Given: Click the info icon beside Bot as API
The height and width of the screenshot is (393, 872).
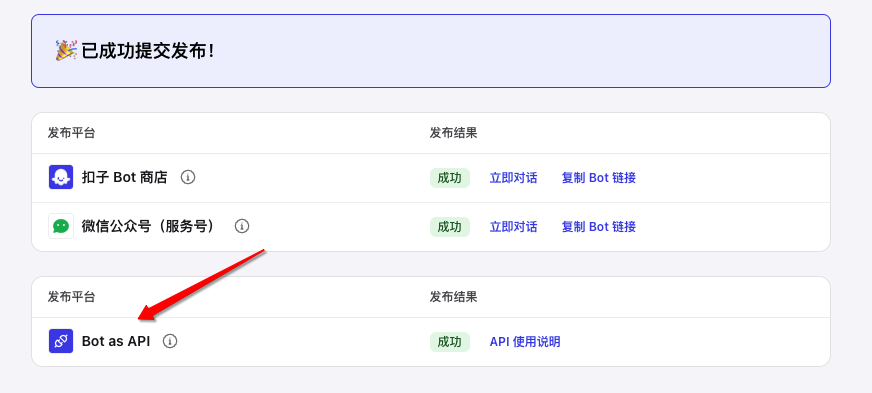Looking at the screenshot, I should 170,341.
